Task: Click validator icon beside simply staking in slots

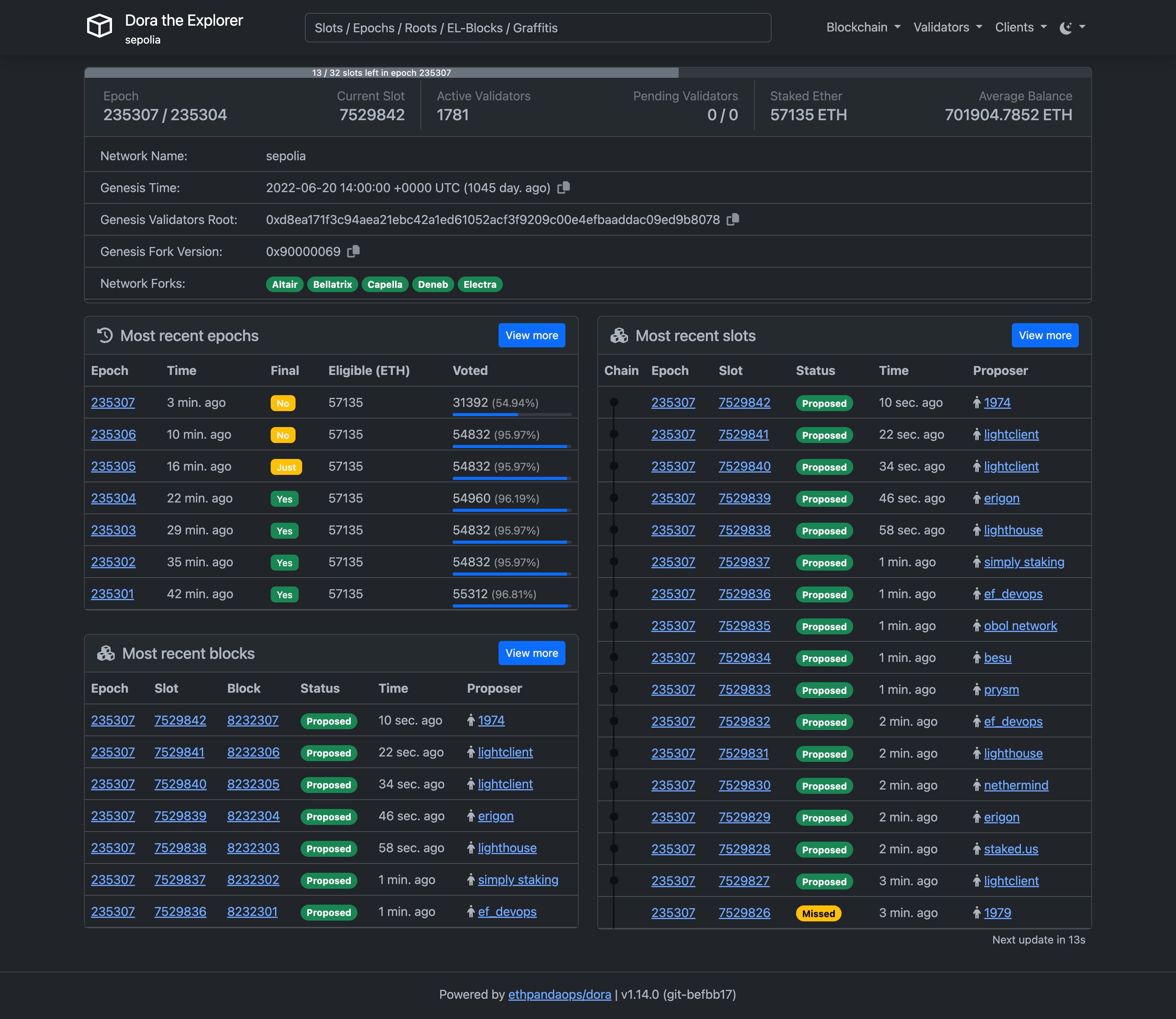Action: tap(977, 562)
